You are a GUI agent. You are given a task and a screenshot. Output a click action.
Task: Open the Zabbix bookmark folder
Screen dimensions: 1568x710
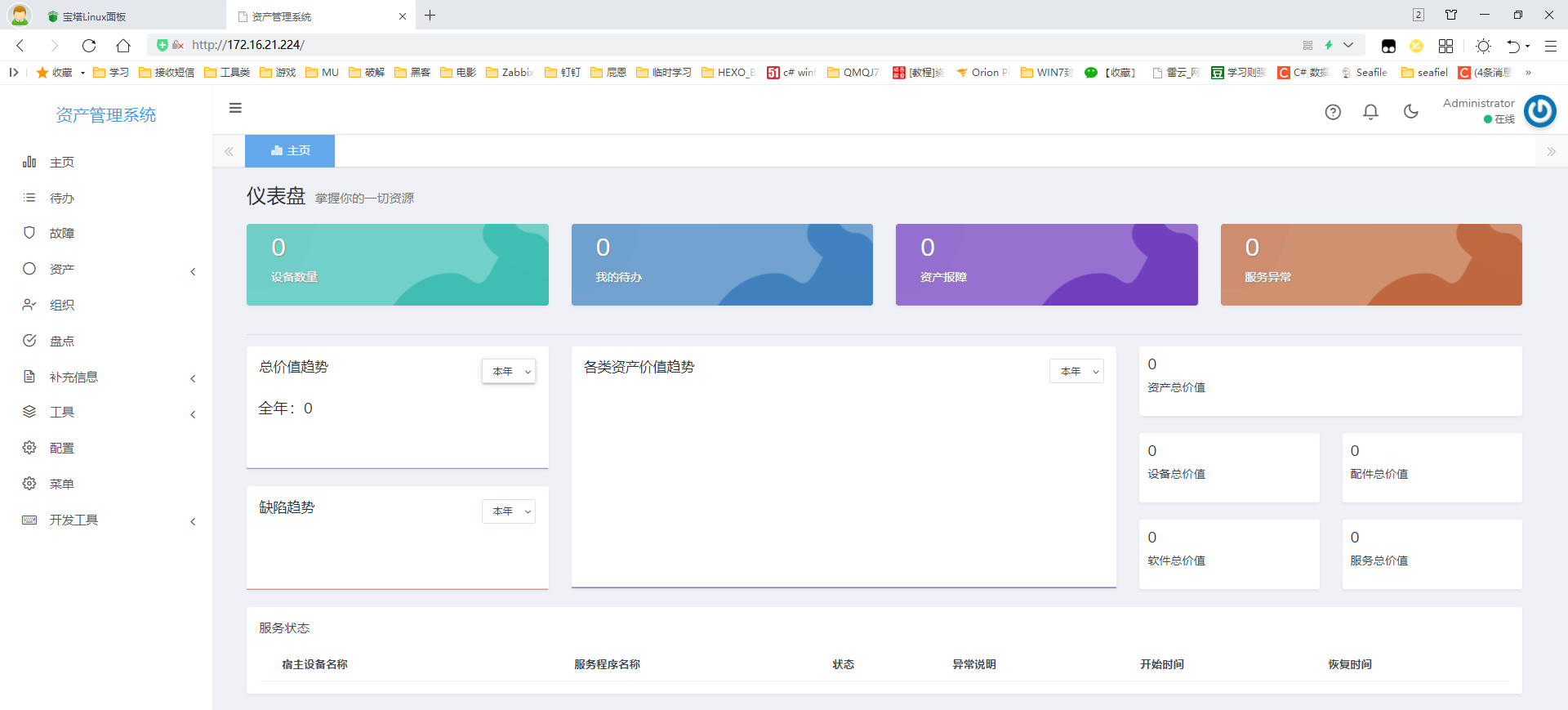pos(510,72)
